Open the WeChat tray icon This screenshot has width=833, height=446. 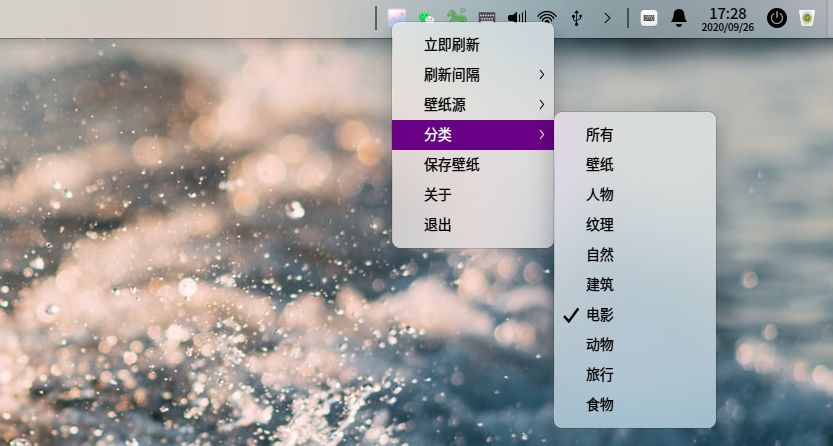pyautogui.click(x=428, y=18)
